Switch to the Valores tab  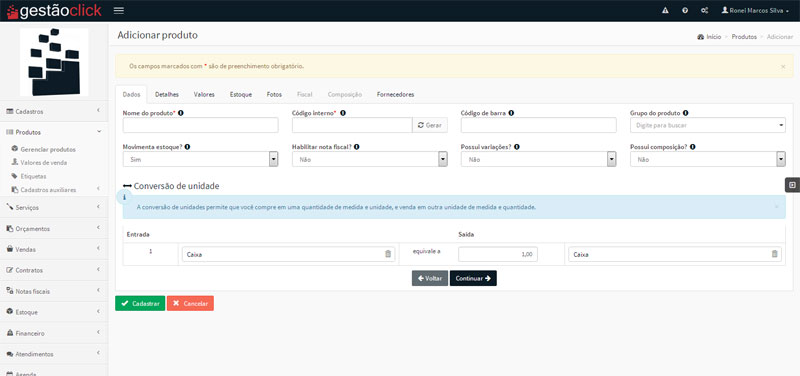click(x=204, y=94)
